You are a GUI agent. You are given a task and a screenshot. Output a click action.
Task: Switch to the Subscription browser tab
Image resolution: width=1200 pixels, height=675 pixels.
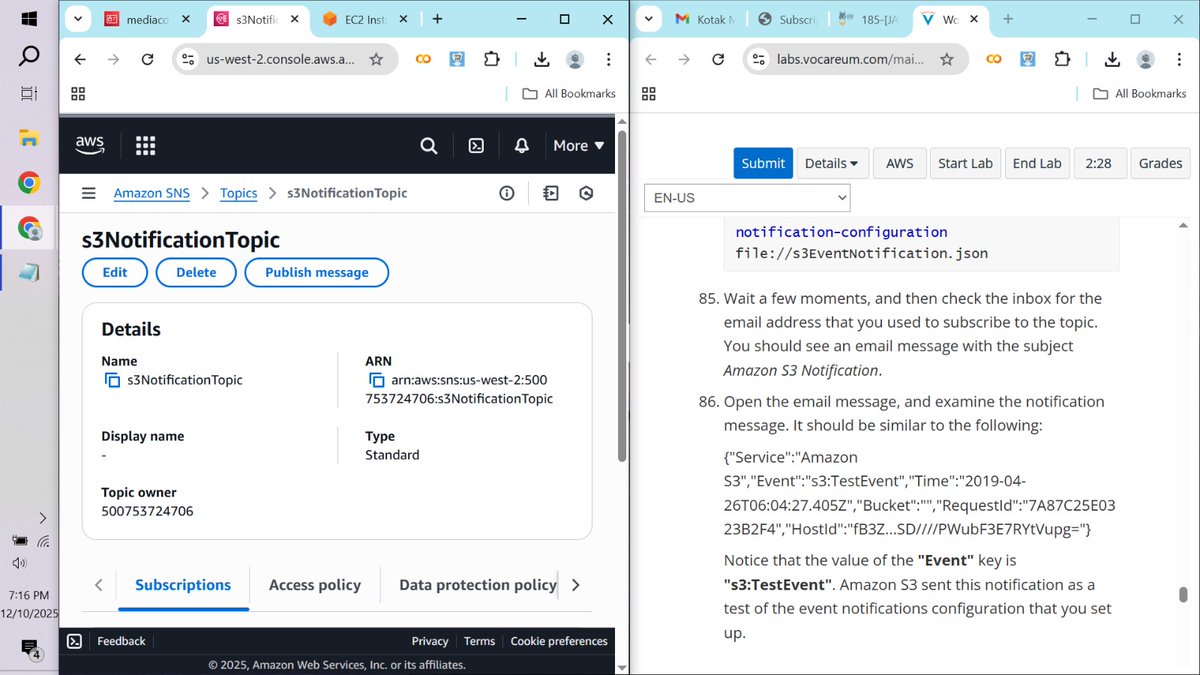pyautogui.click(x=788, y=19)
